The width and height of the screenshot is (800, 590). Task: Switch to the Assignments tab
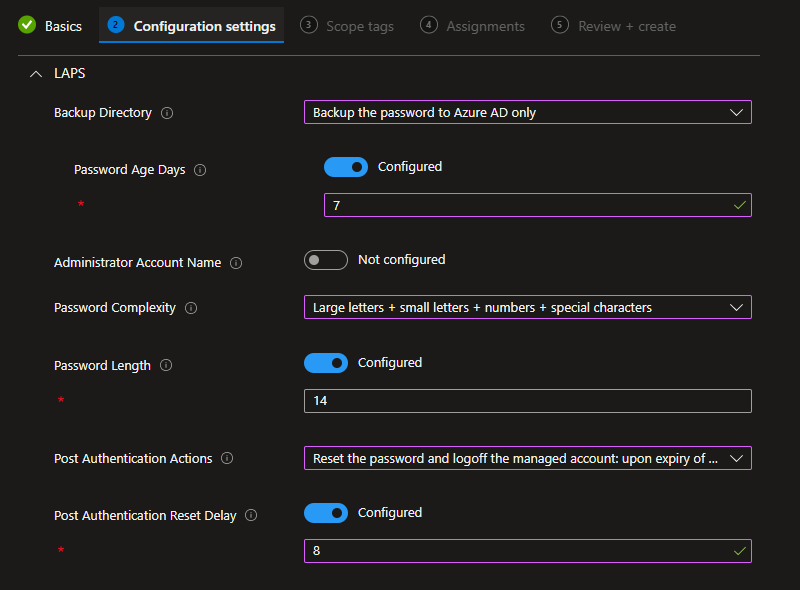472,26
